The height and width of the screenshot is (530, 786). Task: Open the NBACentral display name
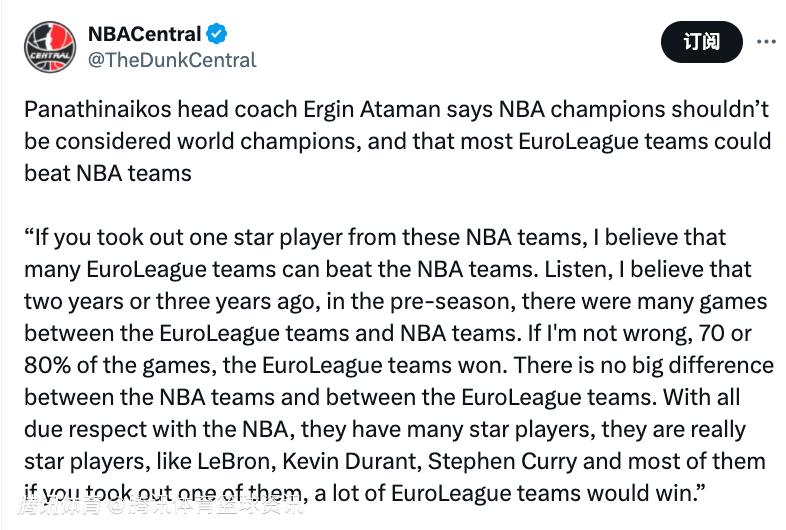point(144,34)
